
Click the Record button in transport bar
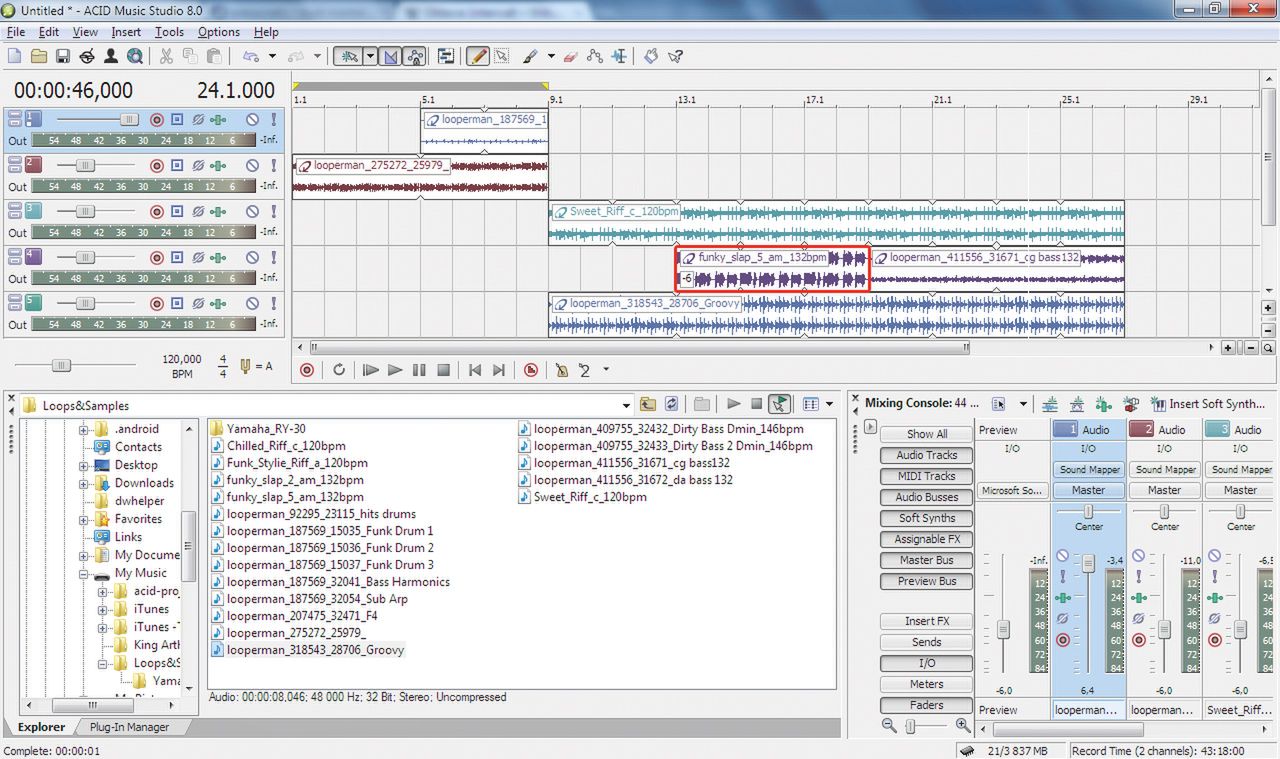point(307,370)
